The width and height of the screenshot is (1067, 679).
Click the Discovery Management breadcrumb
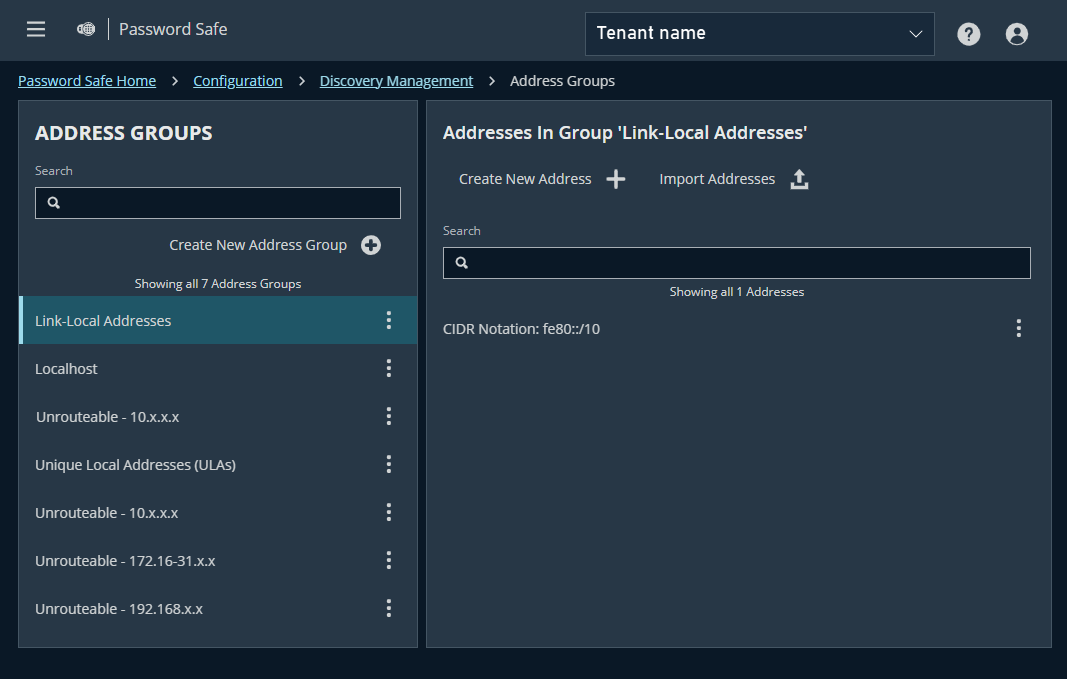pyautogui.click(x=396, y=80)
